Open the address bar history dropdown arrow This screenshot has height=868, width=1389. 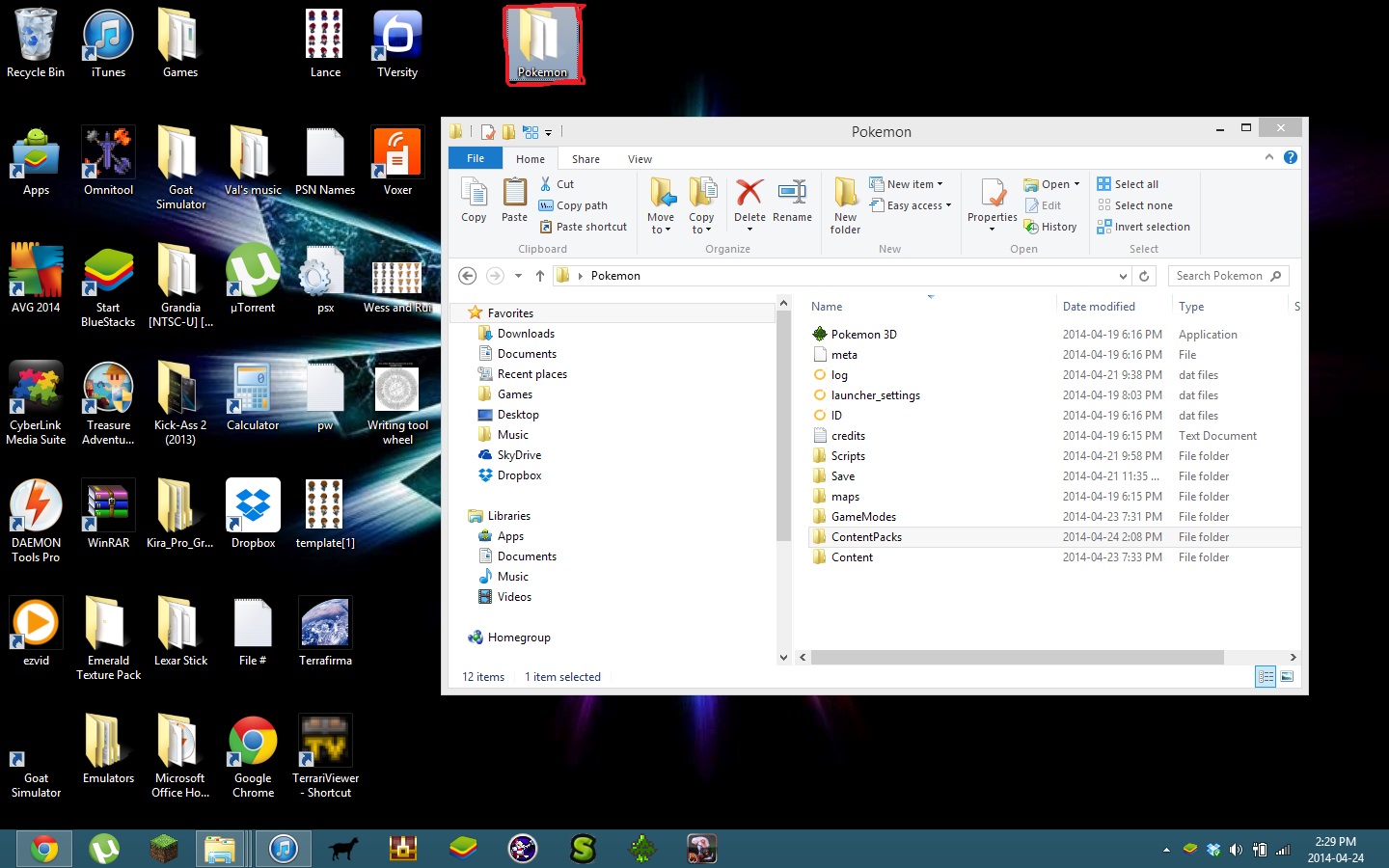[1123, 276]
